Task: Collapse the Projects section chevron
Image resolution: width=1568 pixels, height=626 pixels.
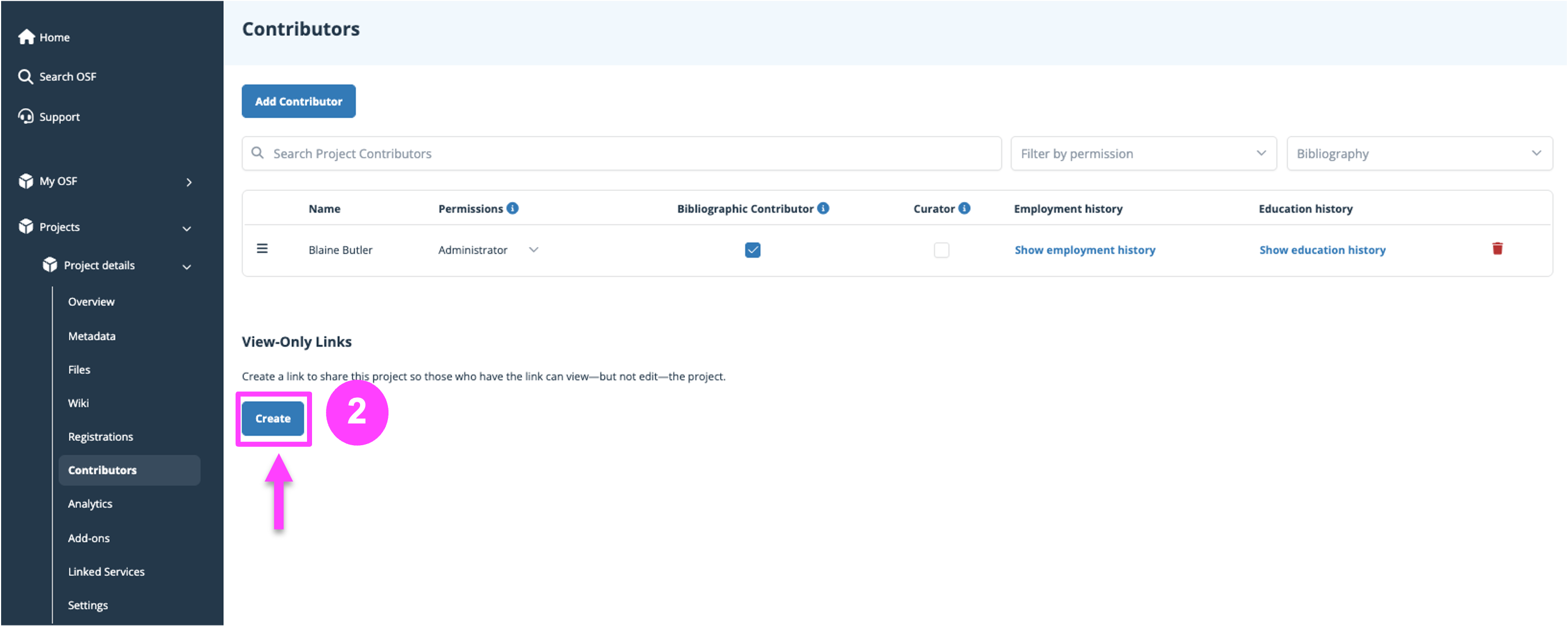Action: pyautogui.click(x=187, y=229)
